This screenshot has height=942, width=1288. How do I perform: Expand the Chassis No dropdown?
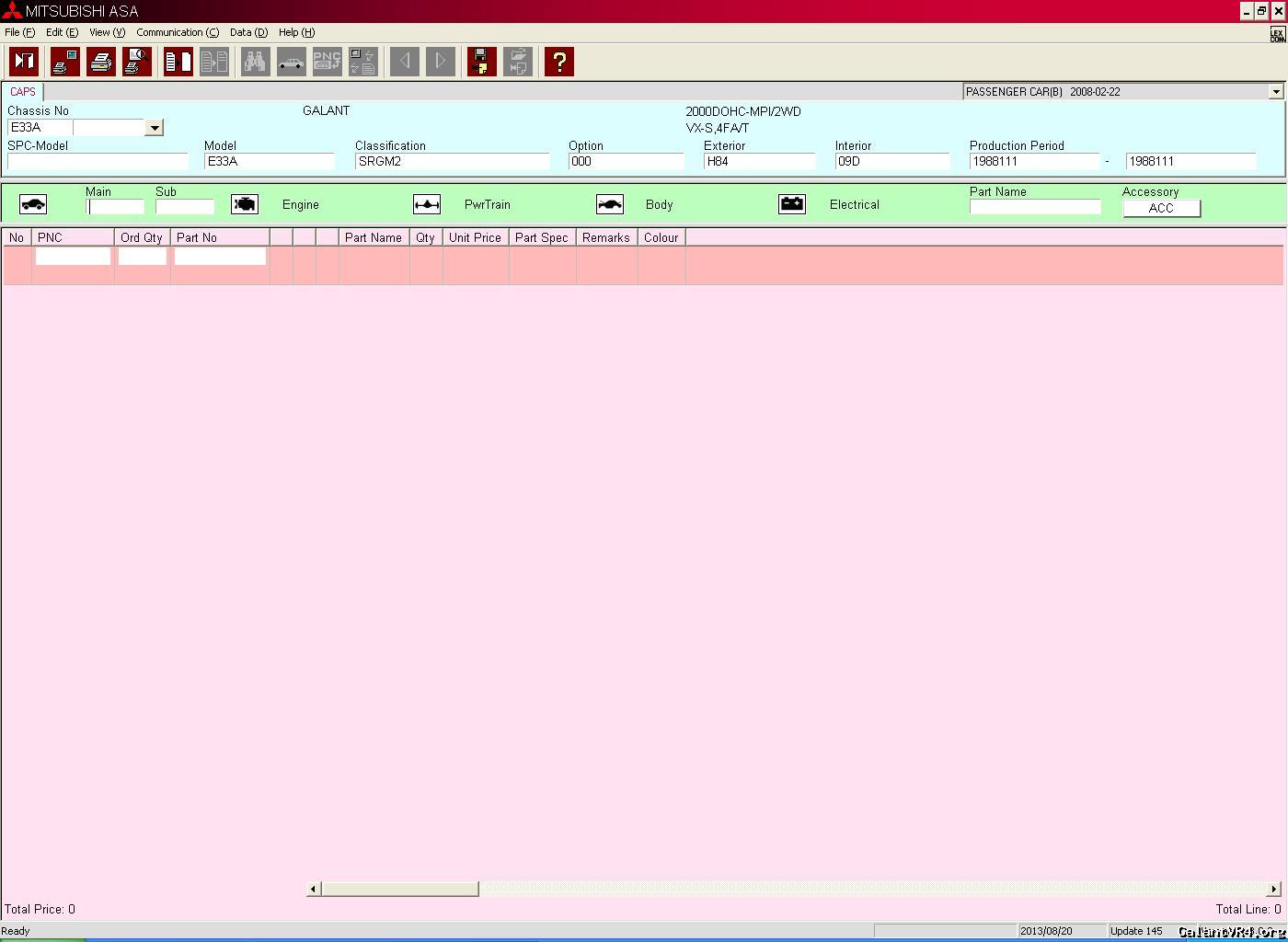pos(155,128)
